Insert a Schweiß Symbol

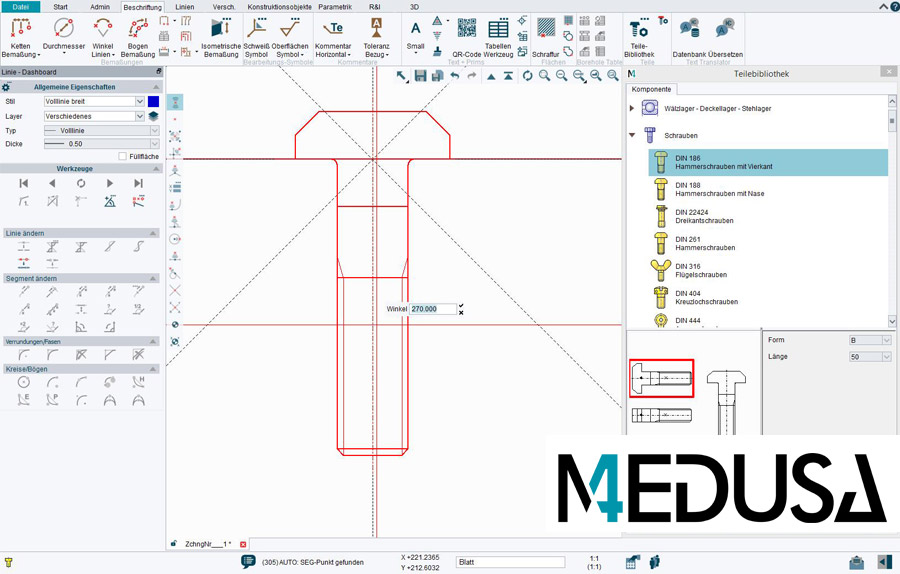point(257,37)
